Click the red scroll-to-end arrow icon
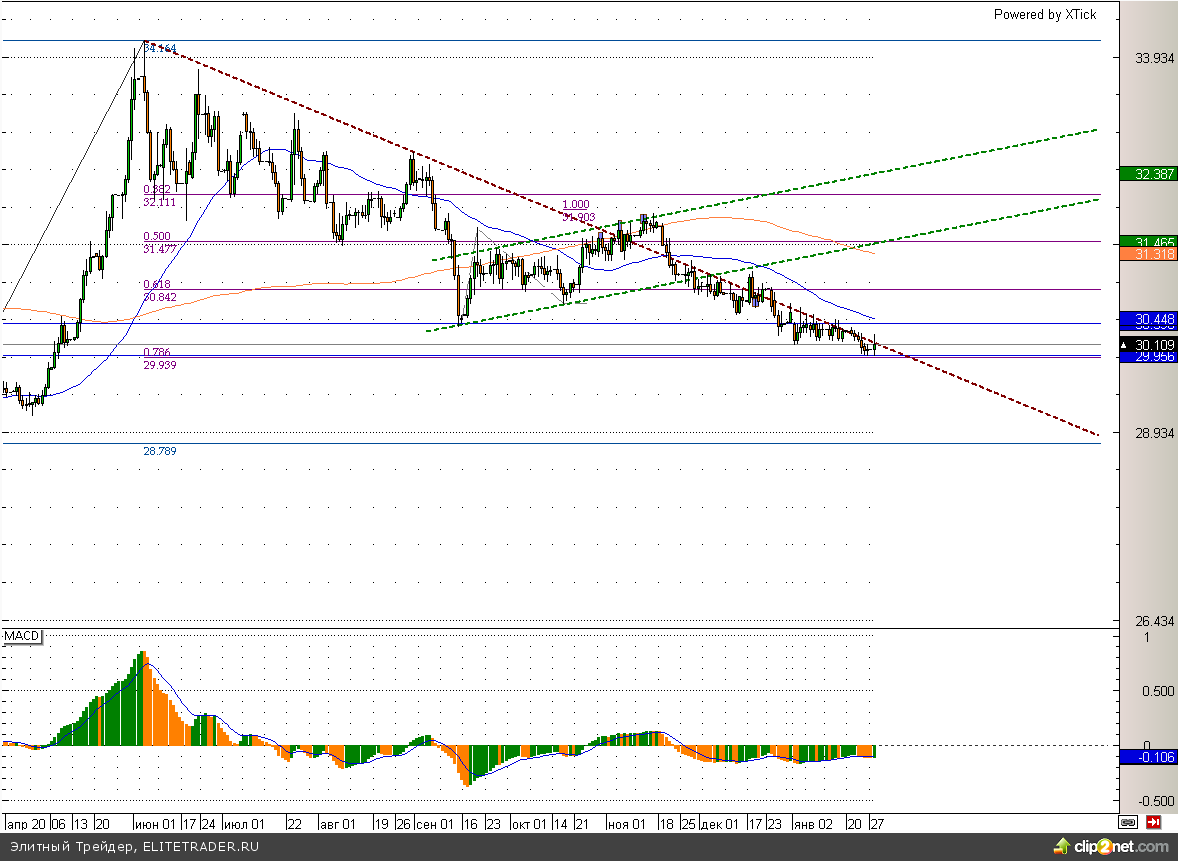 click(x=1153, y=822)
